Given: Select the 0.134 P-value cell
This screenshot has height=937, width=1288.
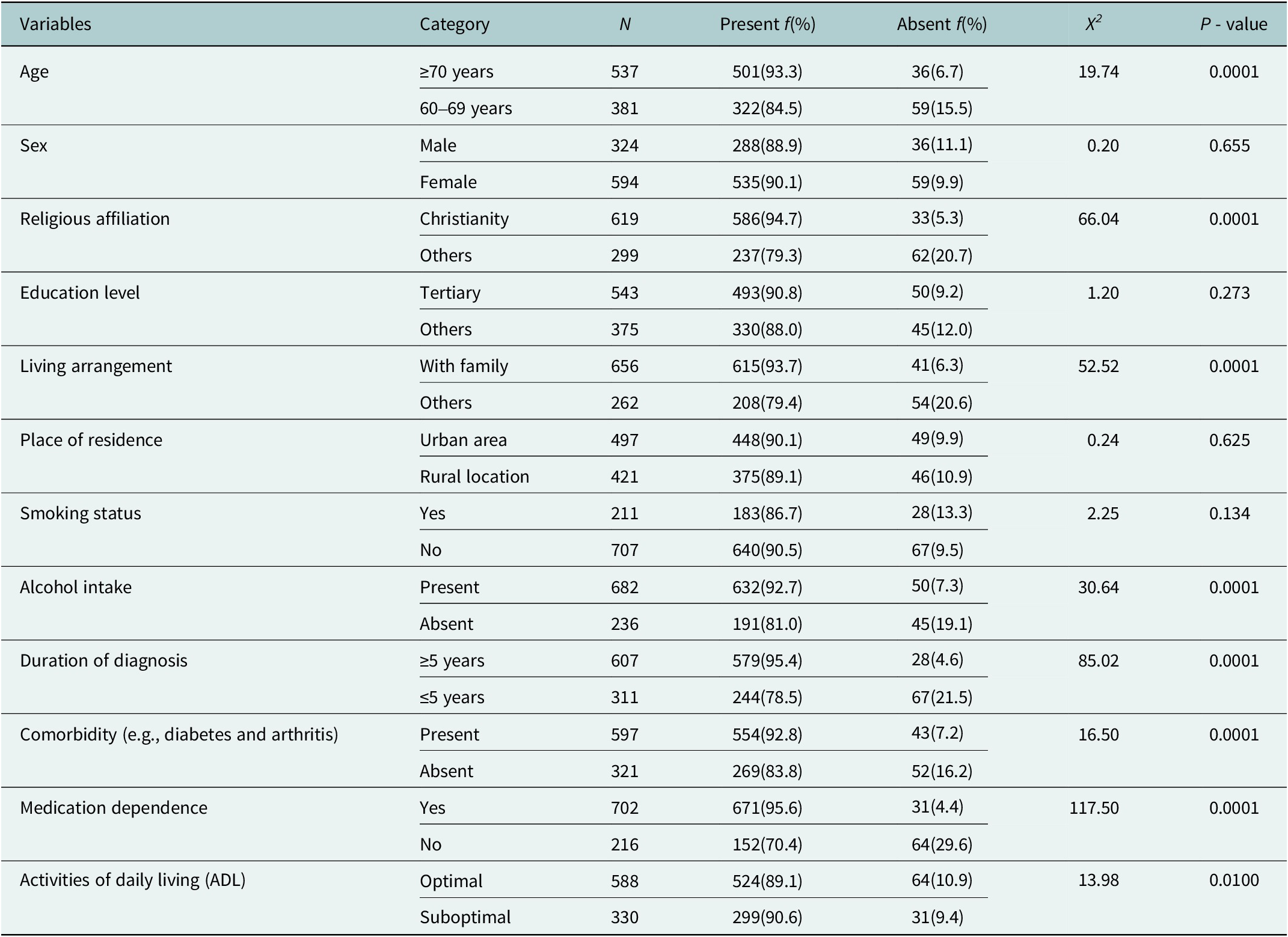Looking at the screenshot, I should click(x=1230, y=513).
